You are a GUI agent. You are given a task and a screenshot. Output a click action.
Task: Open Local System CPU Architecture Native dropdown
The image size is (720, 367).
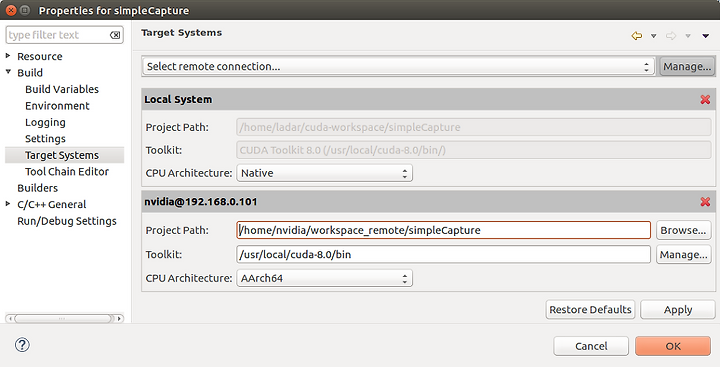point(324,173)
